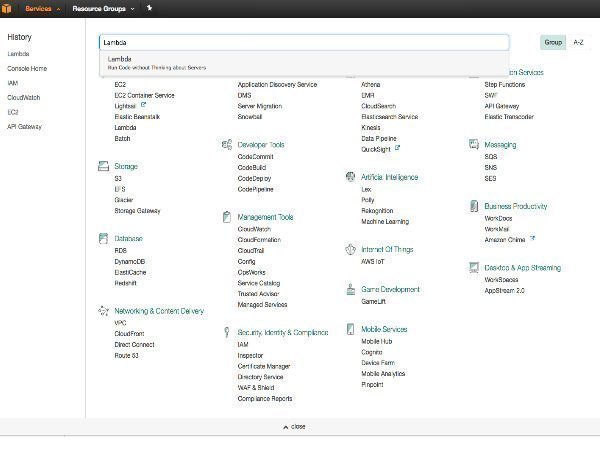Open the Services dropdown menu
The image size is (600, 450).
click(x=40, y=7)
